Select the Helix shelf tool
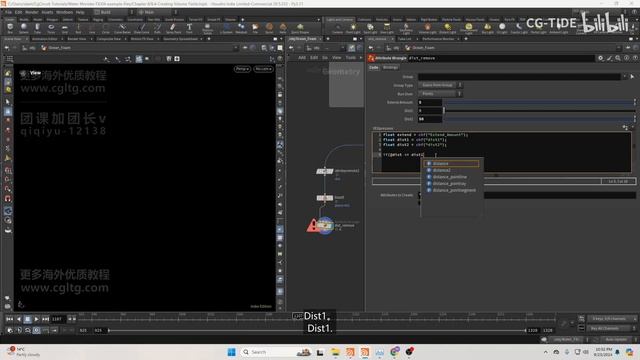This screenshot has height=360, width=640. (x=283, y=28)
